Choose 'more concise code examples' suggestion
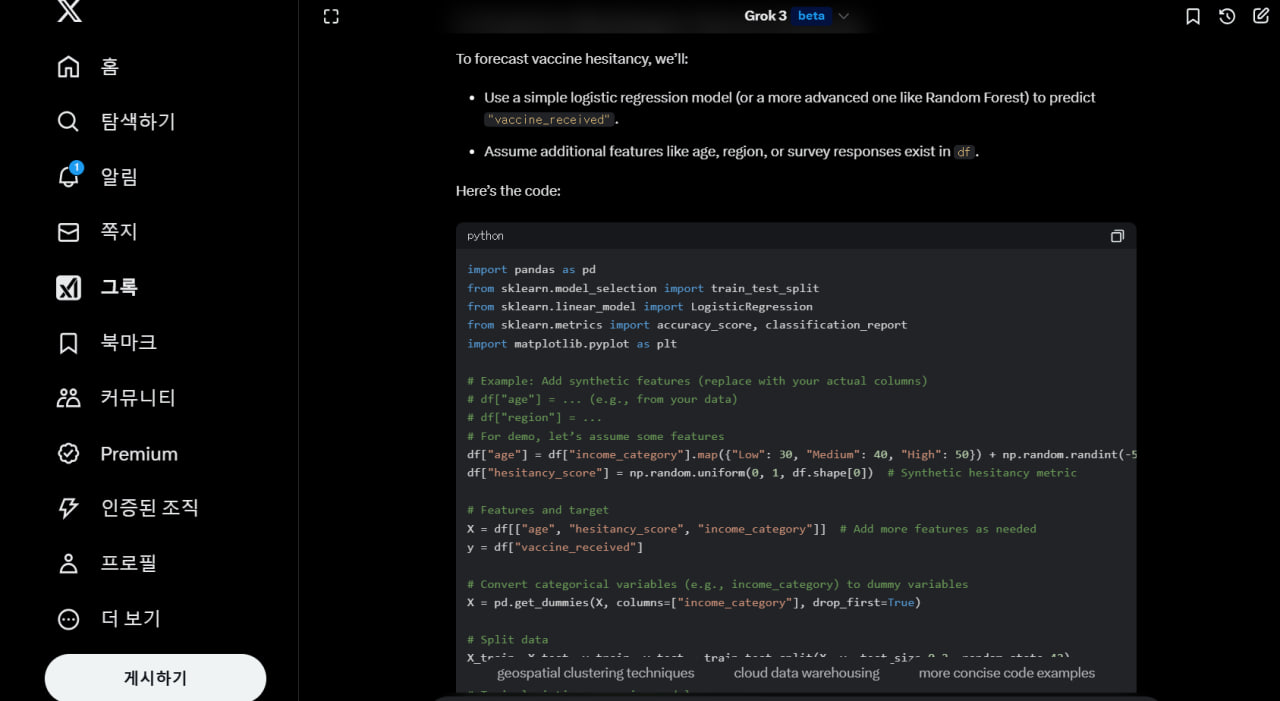1280x701 pixels. (x=1007, y=673)
